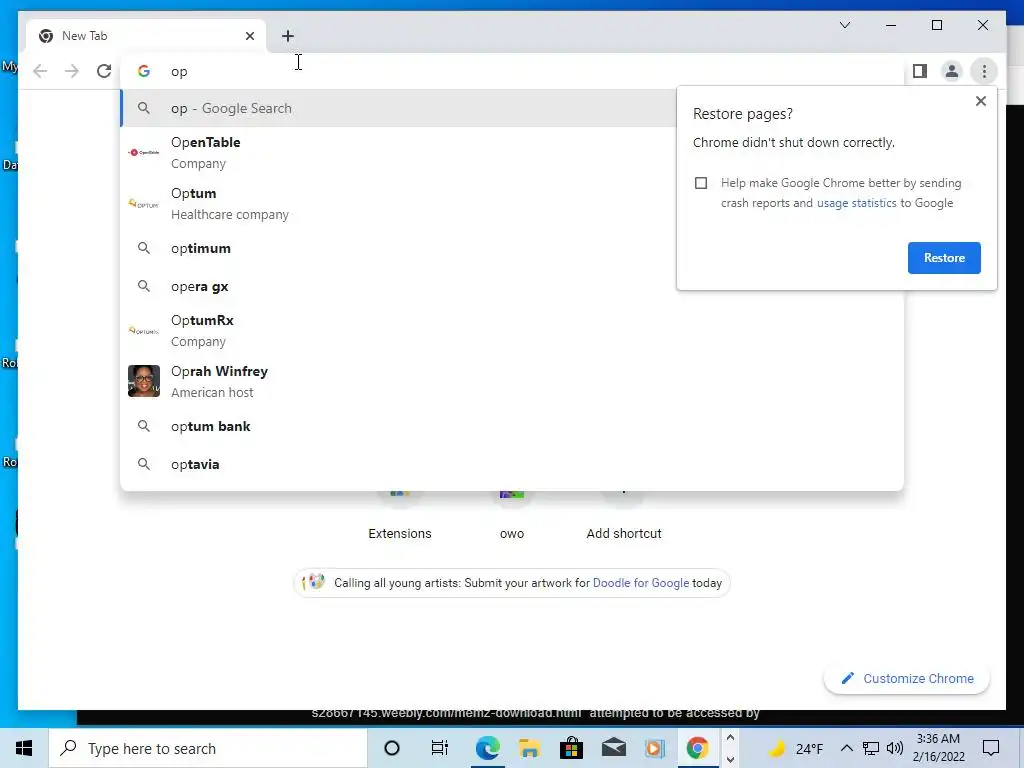Click the magnifier icon beside 'opera gx'
The width and height of the screenshot is (1024, 768).
click(x=144, y=286)
